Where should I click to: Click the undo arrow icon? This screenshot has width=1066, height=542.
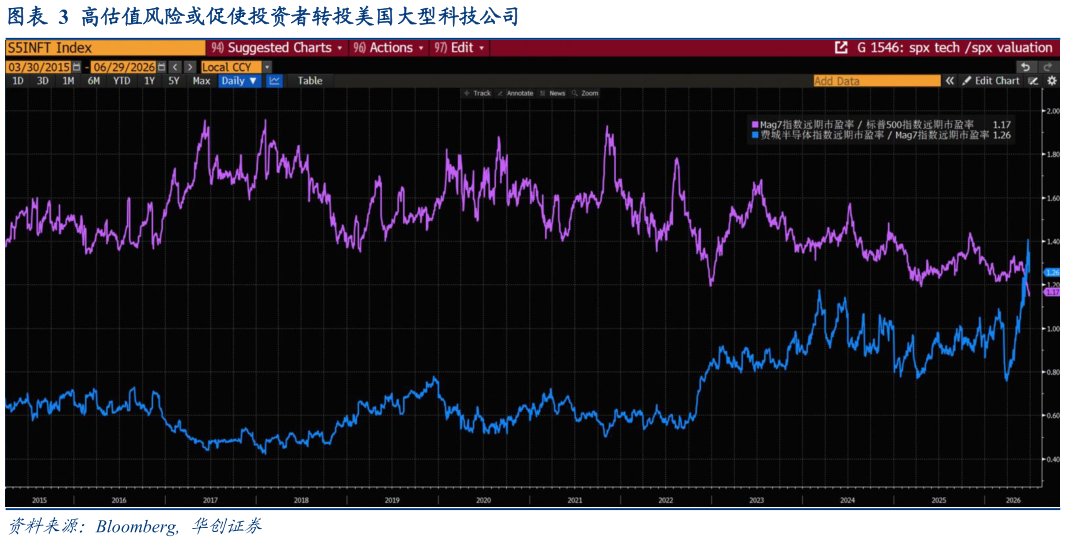[x=1025, y=67]
